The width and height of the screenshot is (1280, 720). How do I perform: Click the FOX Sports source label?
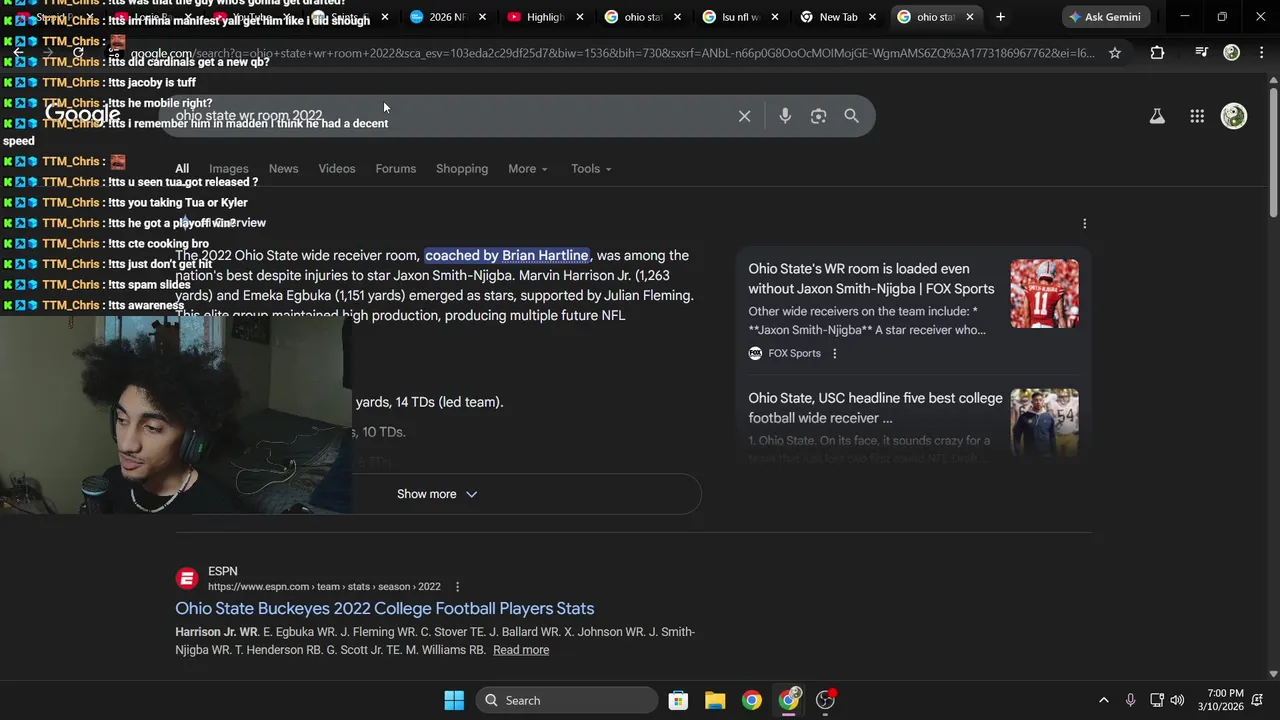tap(794, 353)
